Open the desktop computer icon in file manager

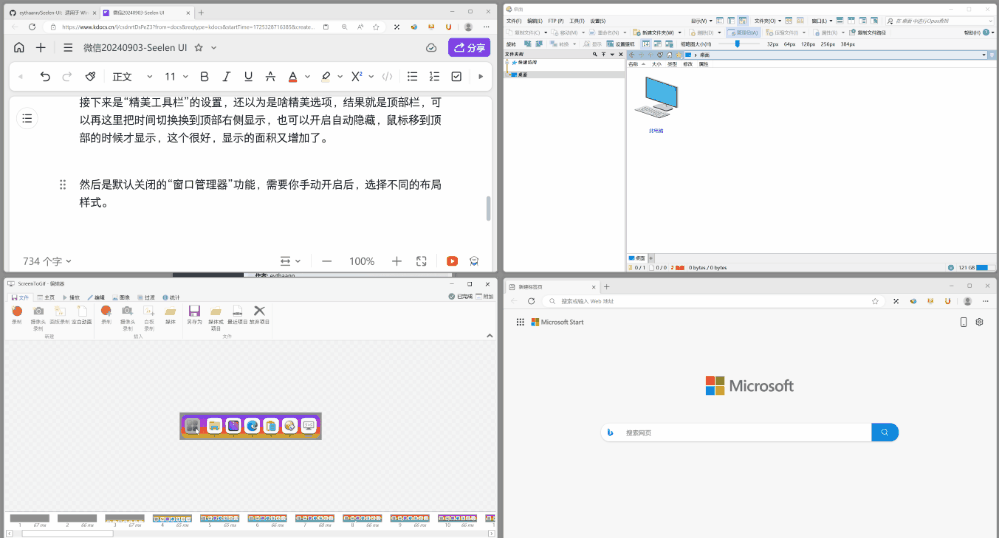tap(656, 100)
